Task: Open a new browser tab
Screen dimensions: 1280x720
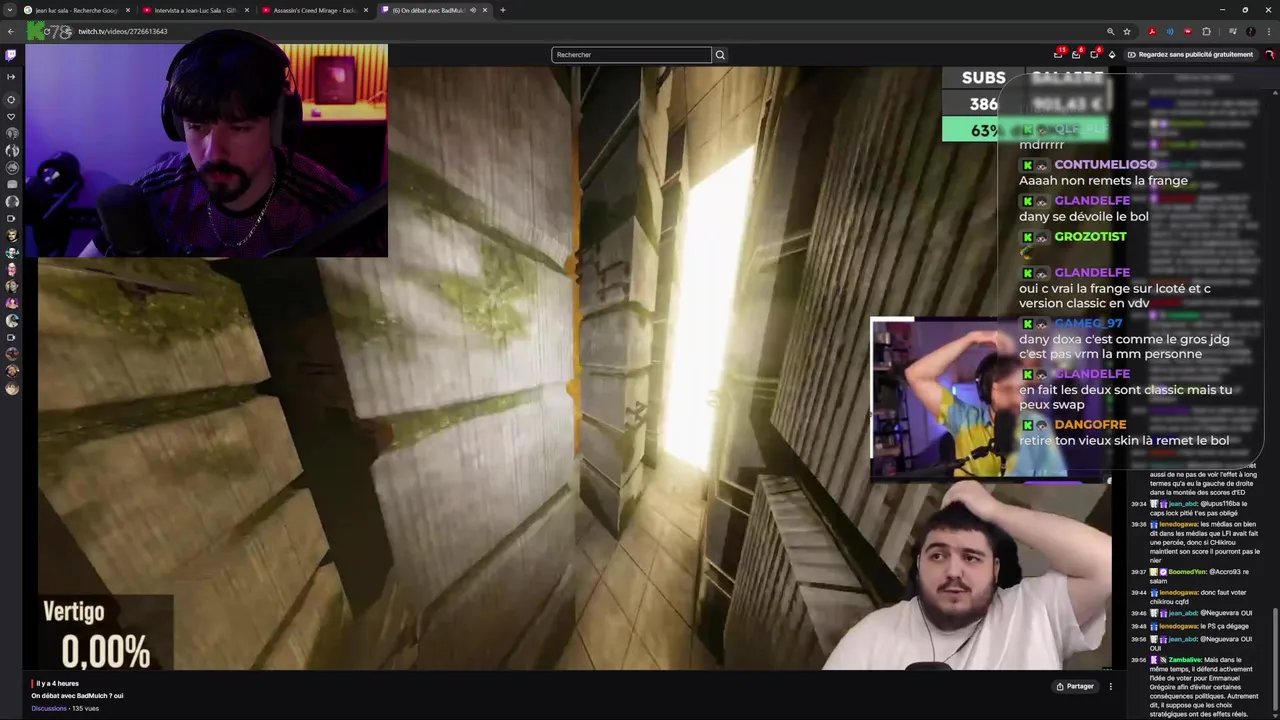Action: [x=503, y=10]
